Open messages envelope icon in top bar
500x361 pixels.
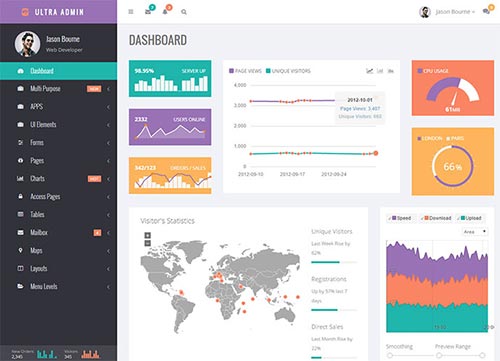(x=148, y=12)
